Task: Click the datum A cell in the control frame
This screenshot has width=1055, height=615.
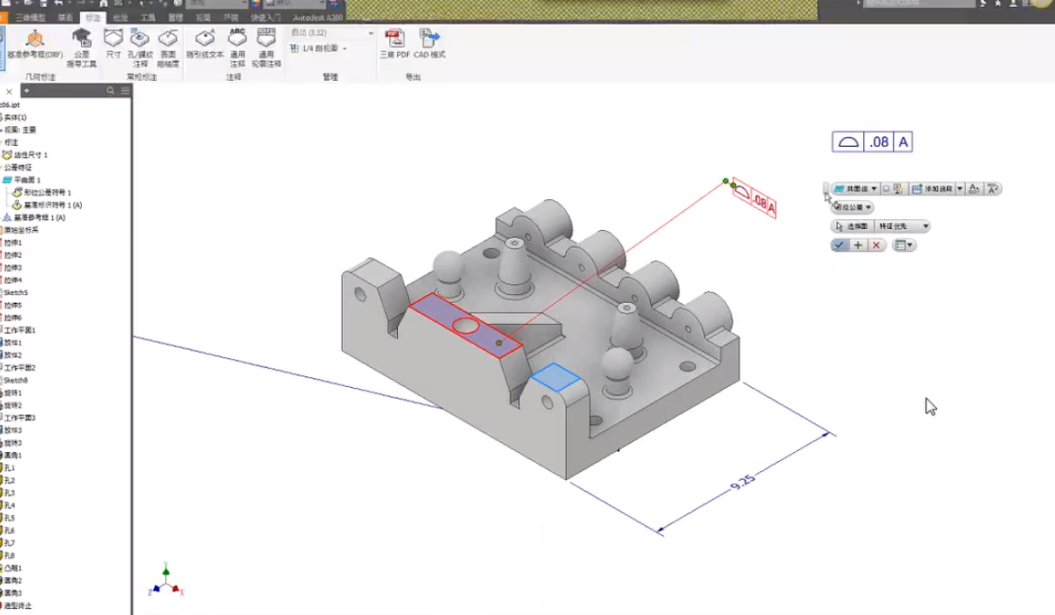Action: click(903, 142)
